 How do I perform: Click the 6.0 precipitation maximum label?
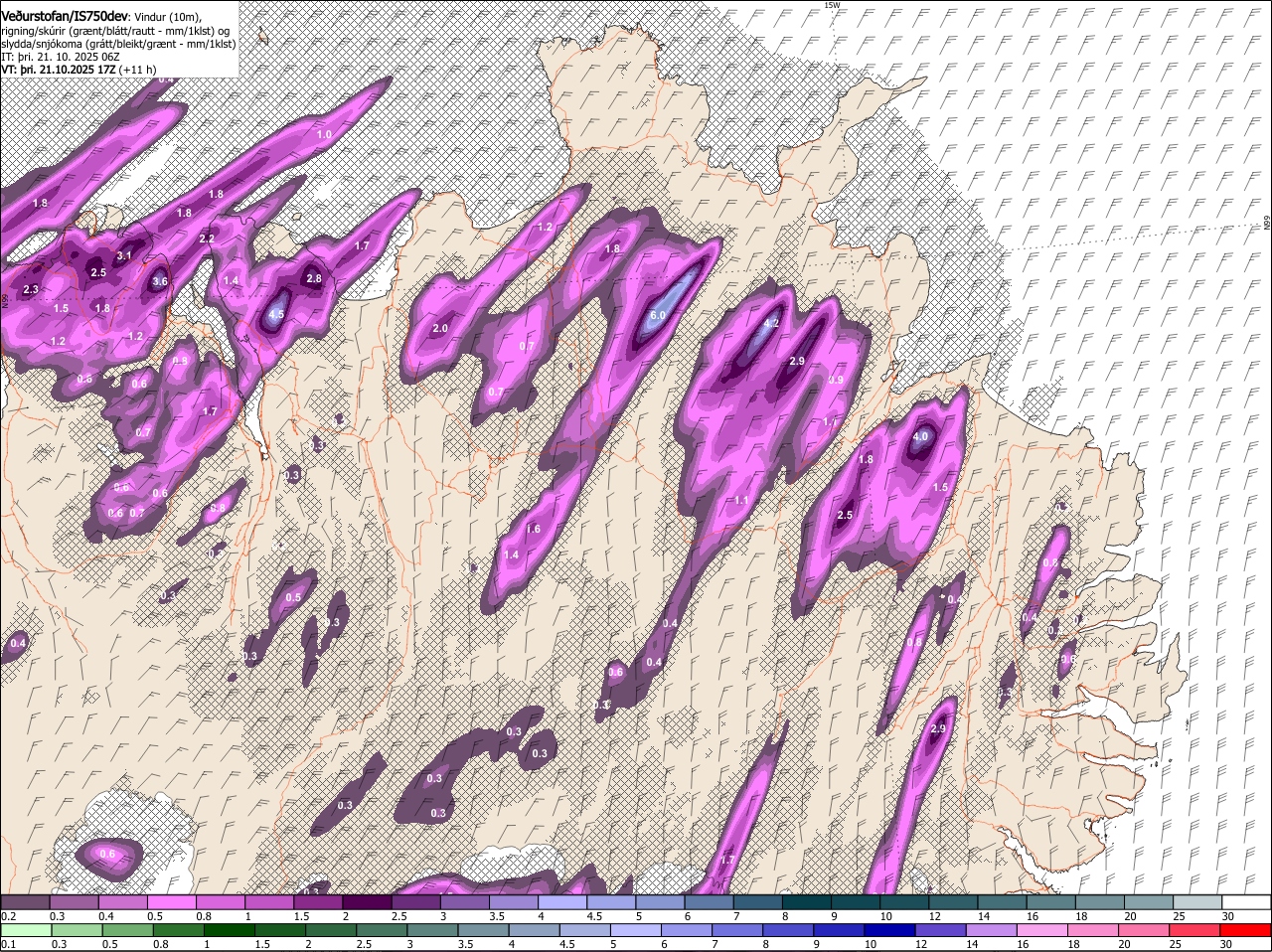point(657,316)
